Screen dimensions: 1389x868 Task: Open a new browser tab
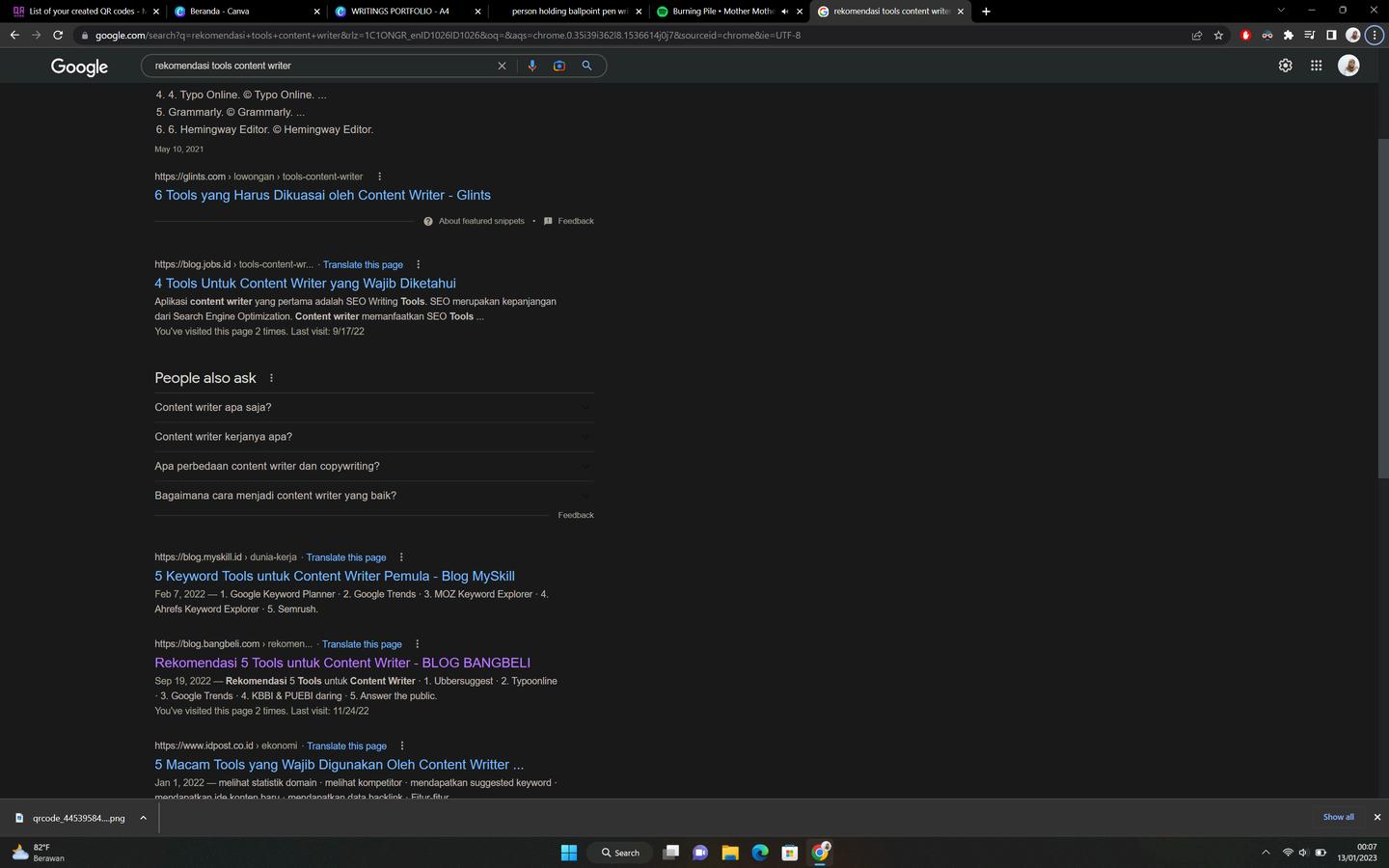click(986, 12)
